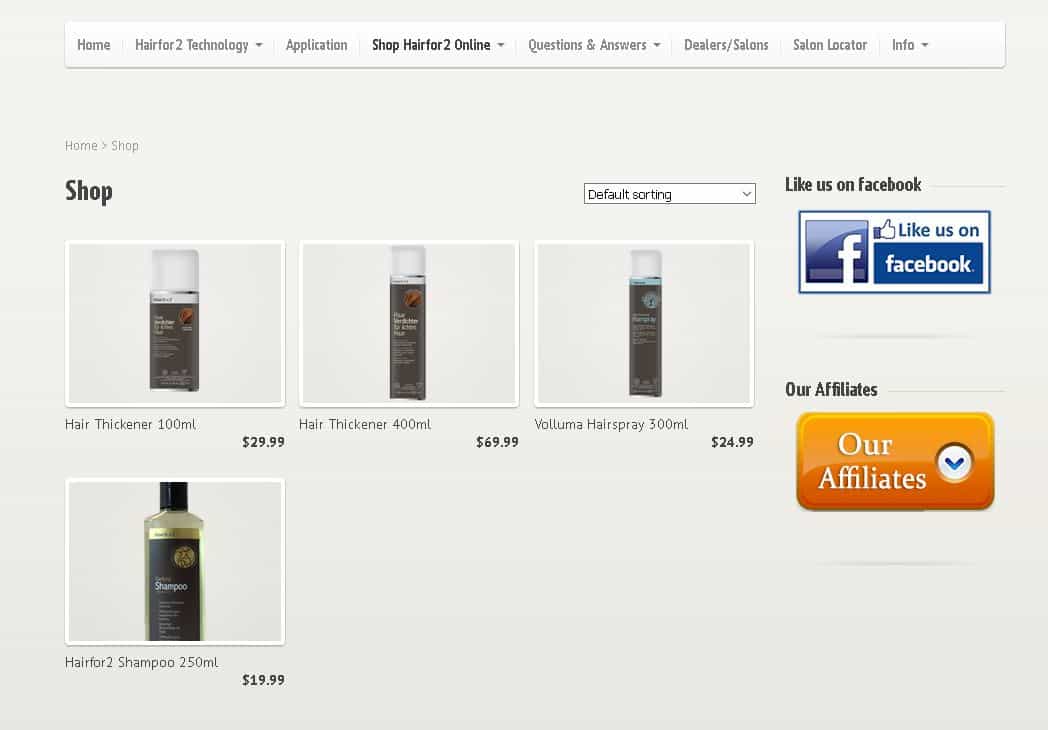The image size is (1048, 730).
Task: Click Shop breadcrumb text
Action: pos(125,146)
